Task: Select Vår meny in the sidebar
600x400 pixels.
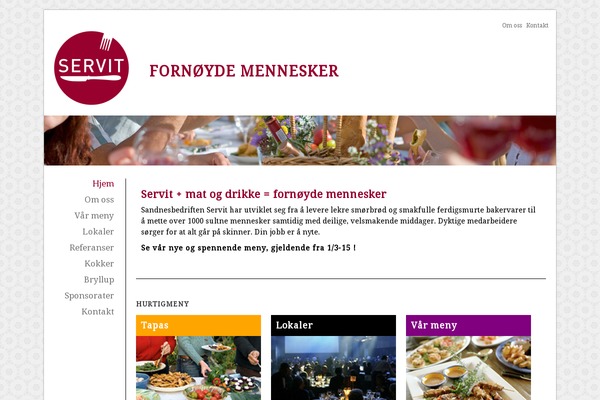Action: [x=94, y=216]
